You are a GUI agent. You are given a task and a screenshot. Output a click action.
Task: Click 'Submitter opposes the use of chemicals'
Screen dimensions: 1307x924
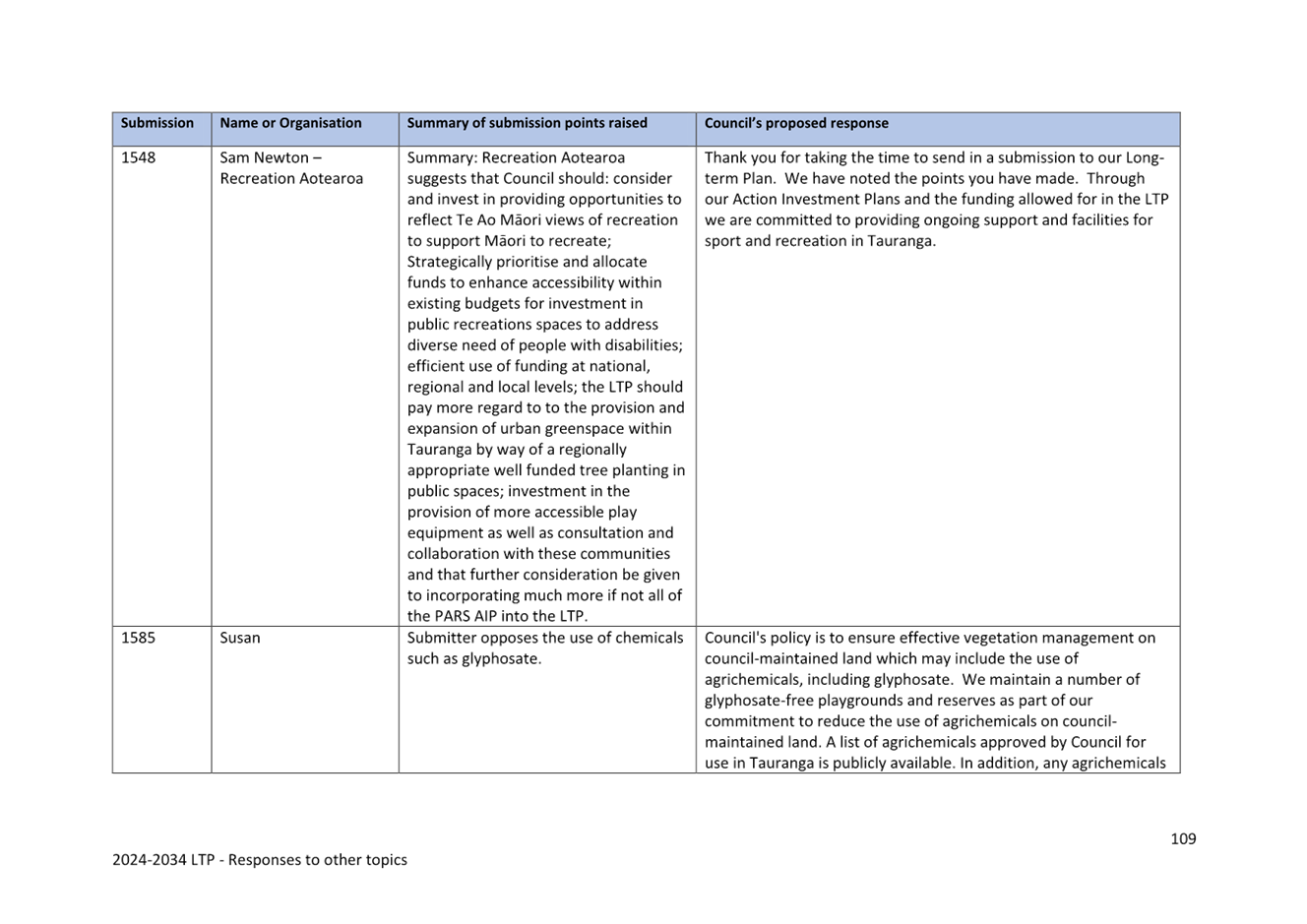[x=545, y=638]
